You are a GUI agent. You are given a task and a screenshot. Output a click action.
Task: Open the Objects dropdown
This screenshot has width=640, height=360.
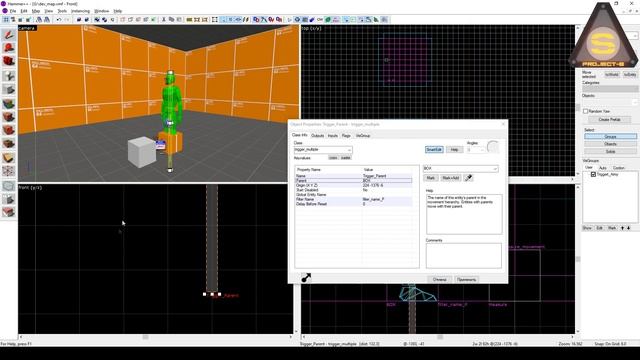click(610, 102)
